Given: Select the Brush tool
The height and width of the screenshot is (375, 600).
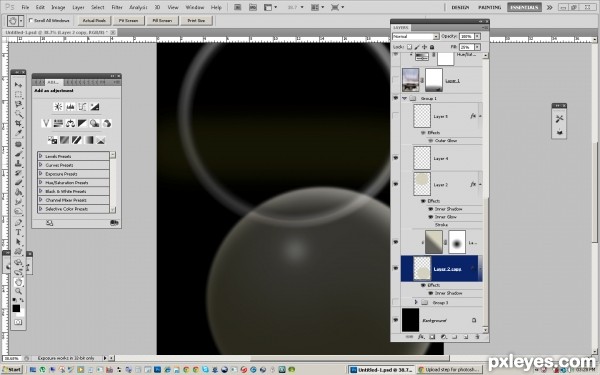Looking at the screenshot, I should pyautogui.click(x=18, y=154).
